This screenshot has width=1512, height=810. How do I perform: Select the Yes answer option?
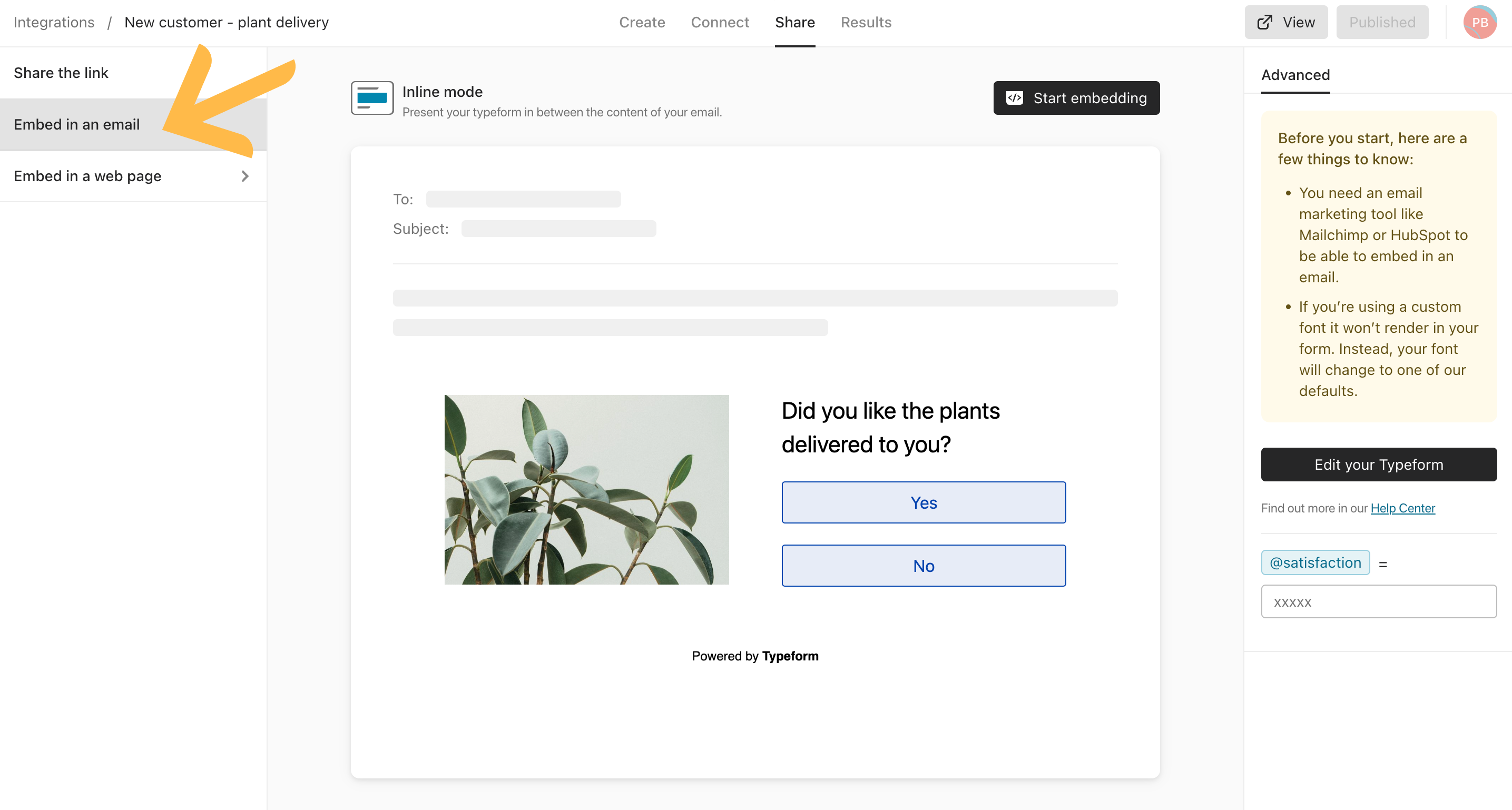pyautogui.click(x=922, y=502)
